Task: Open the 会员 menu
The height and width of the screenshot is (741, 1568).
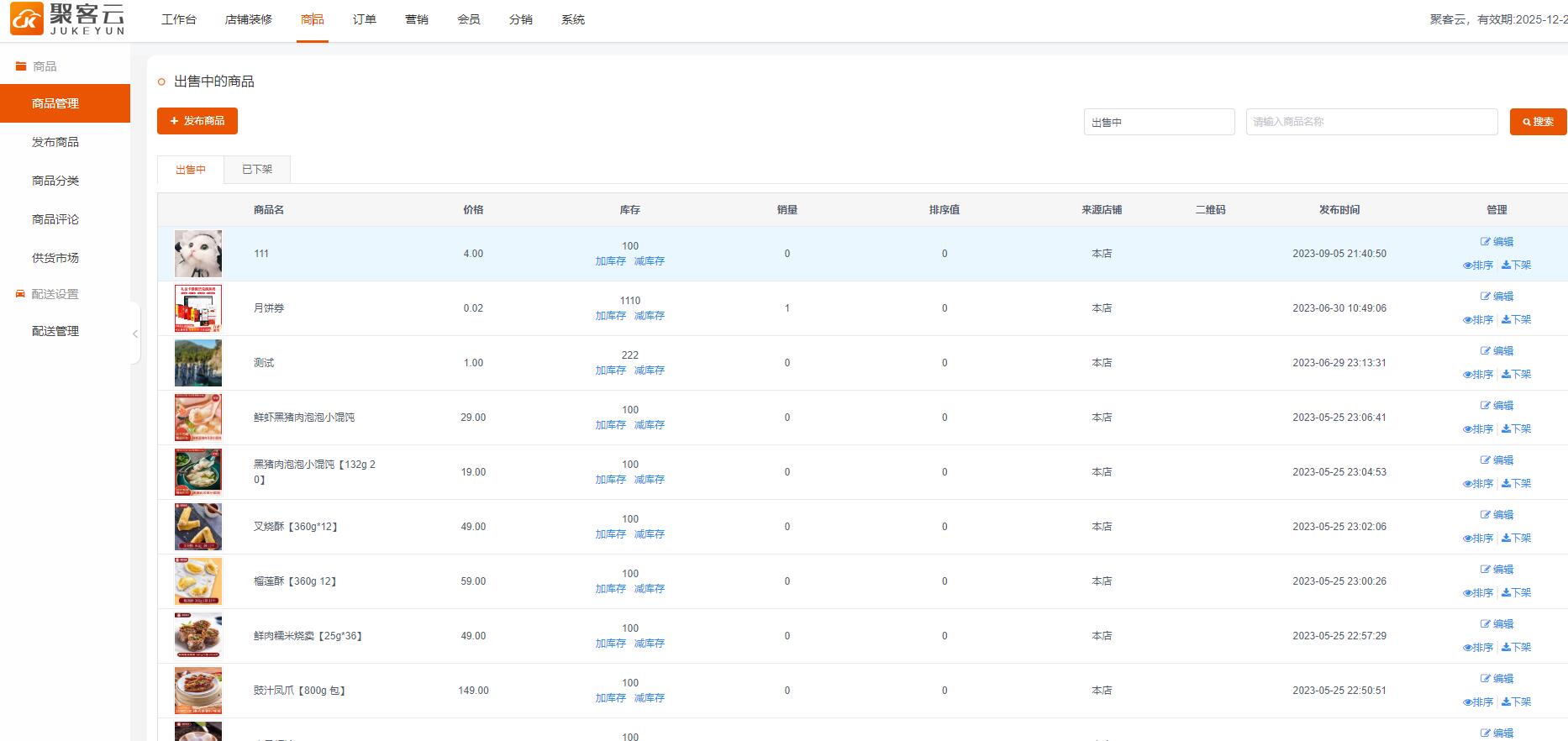Action: [469, 19]
